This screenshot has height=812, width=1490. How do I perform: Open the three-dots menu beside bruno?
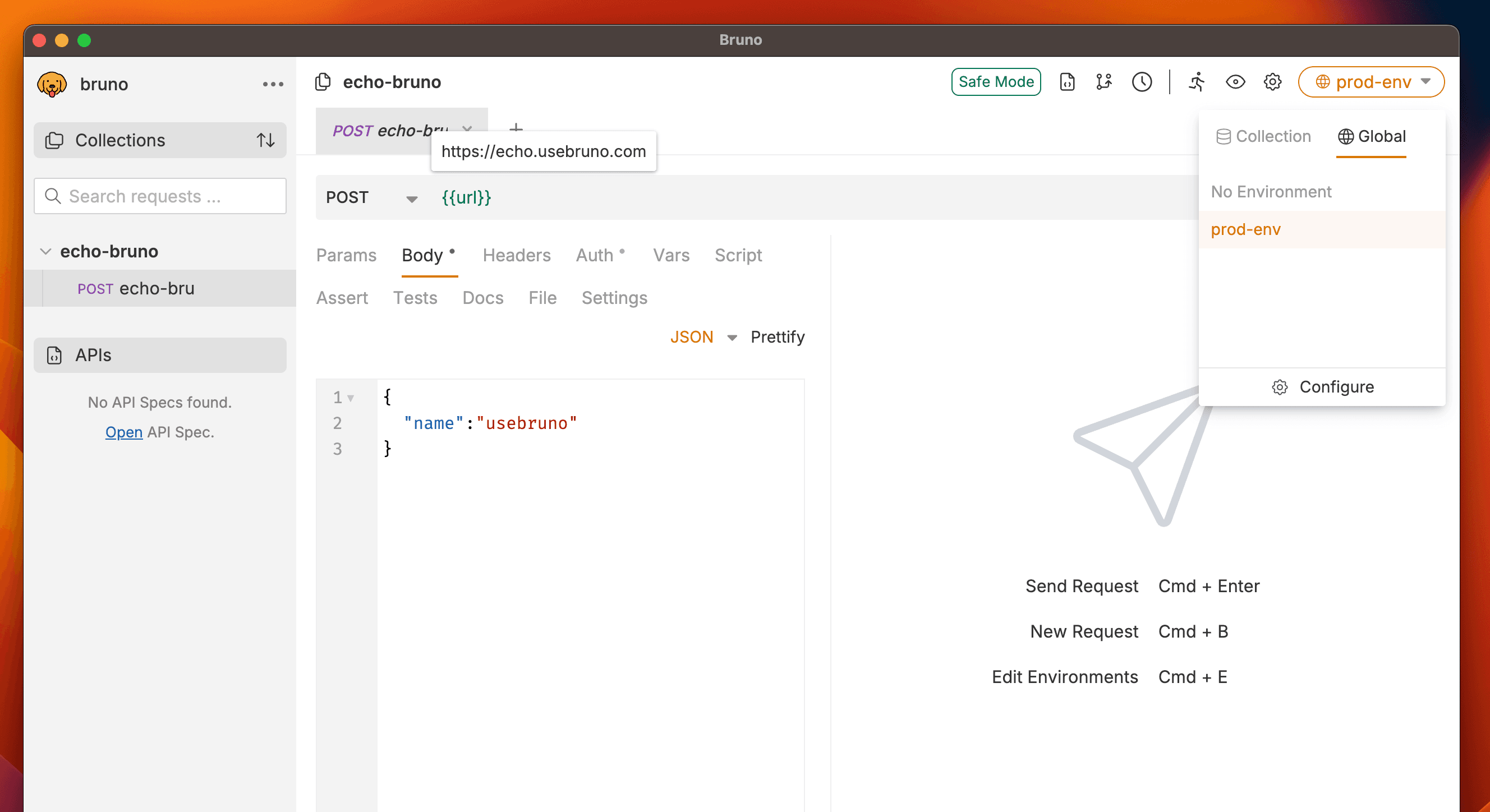coord(273,85)
